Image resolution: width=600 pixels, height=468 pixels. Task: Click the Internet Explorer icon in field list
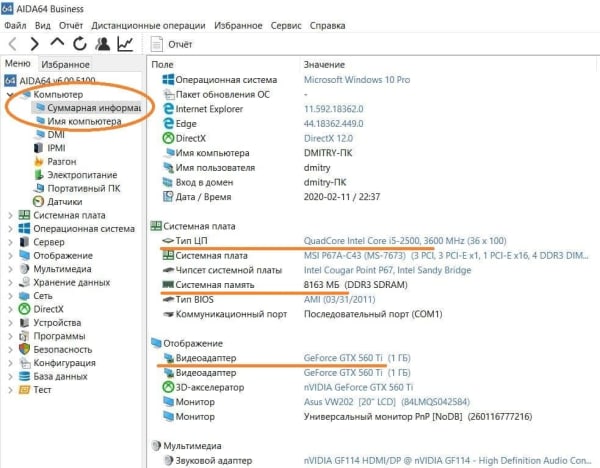pos(168,109)
